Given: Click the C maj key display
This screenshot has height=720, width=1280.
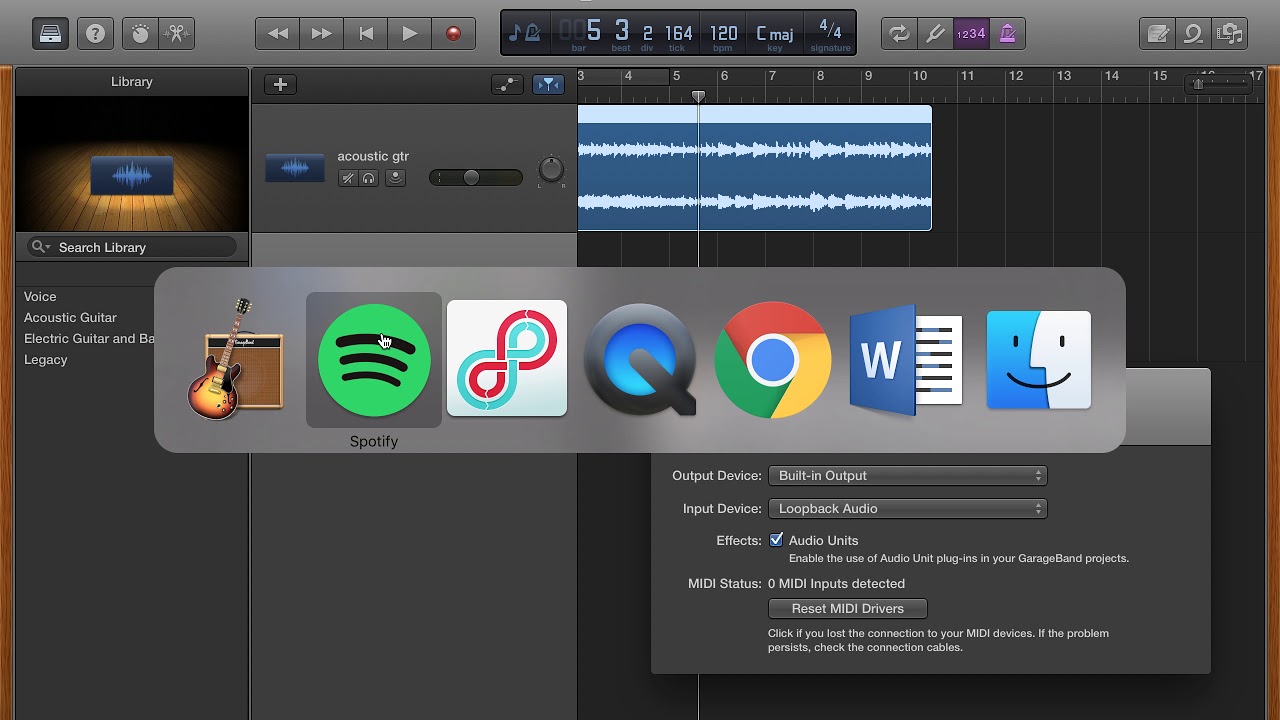Looking at the screenshot, I should [775, 34].
